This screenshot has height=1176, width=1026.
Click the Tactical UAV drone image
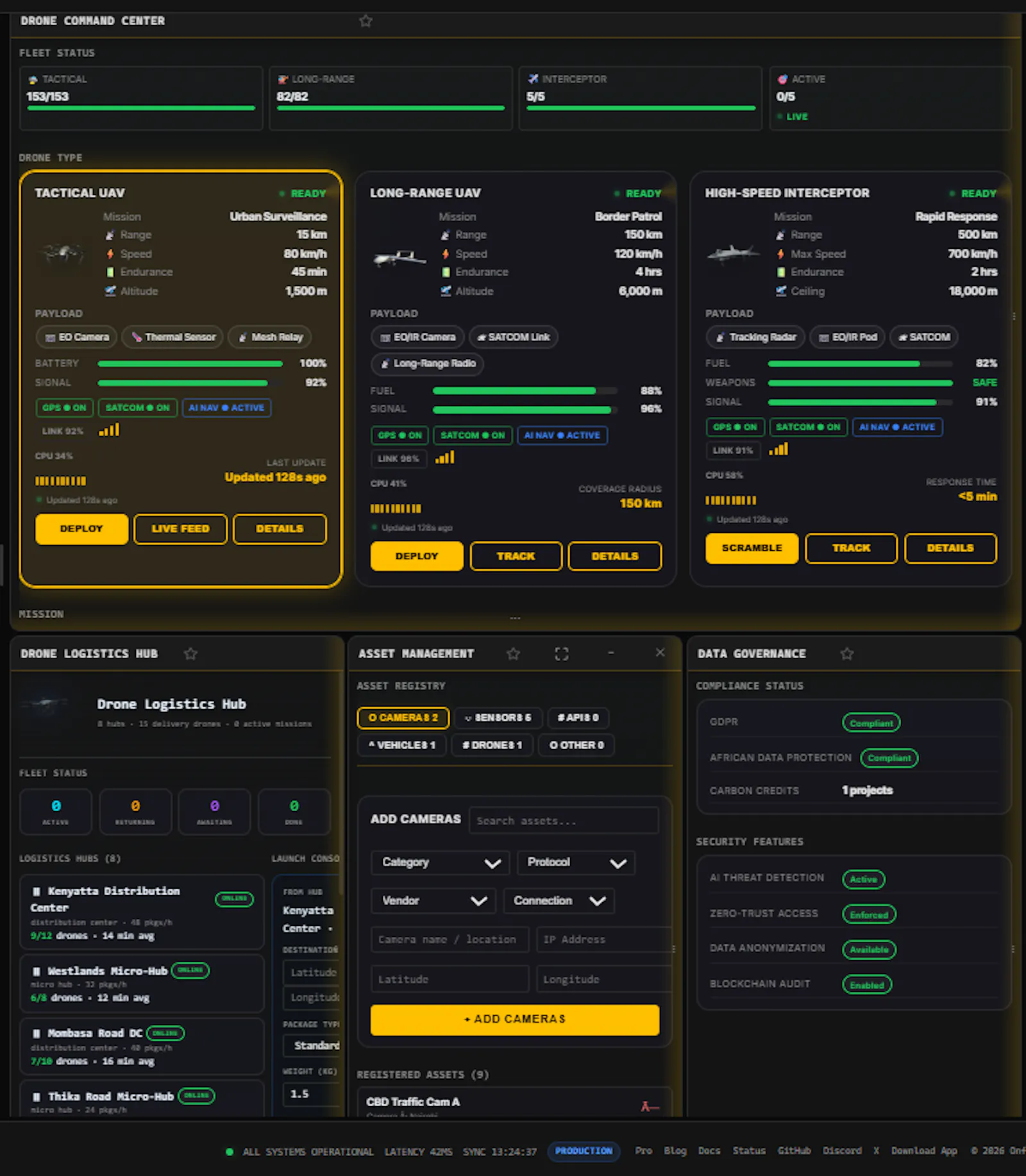[x=63, y=253]
